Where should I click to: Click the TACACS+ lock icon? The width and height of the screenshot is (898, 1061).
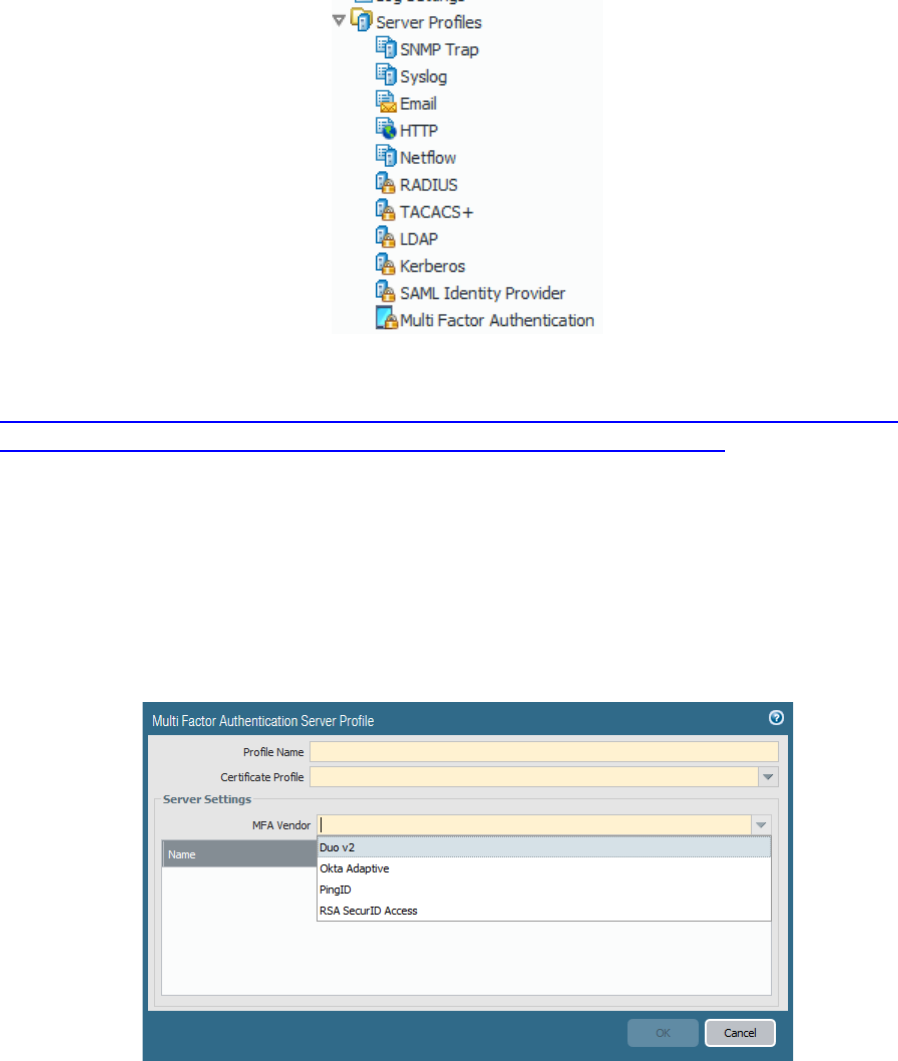(386, 210)
